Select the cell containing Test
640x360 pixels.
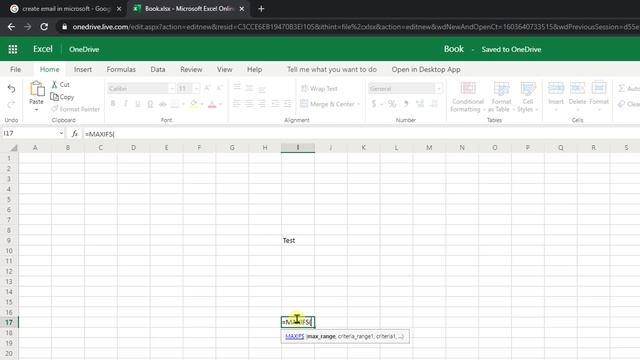(298, 240)
